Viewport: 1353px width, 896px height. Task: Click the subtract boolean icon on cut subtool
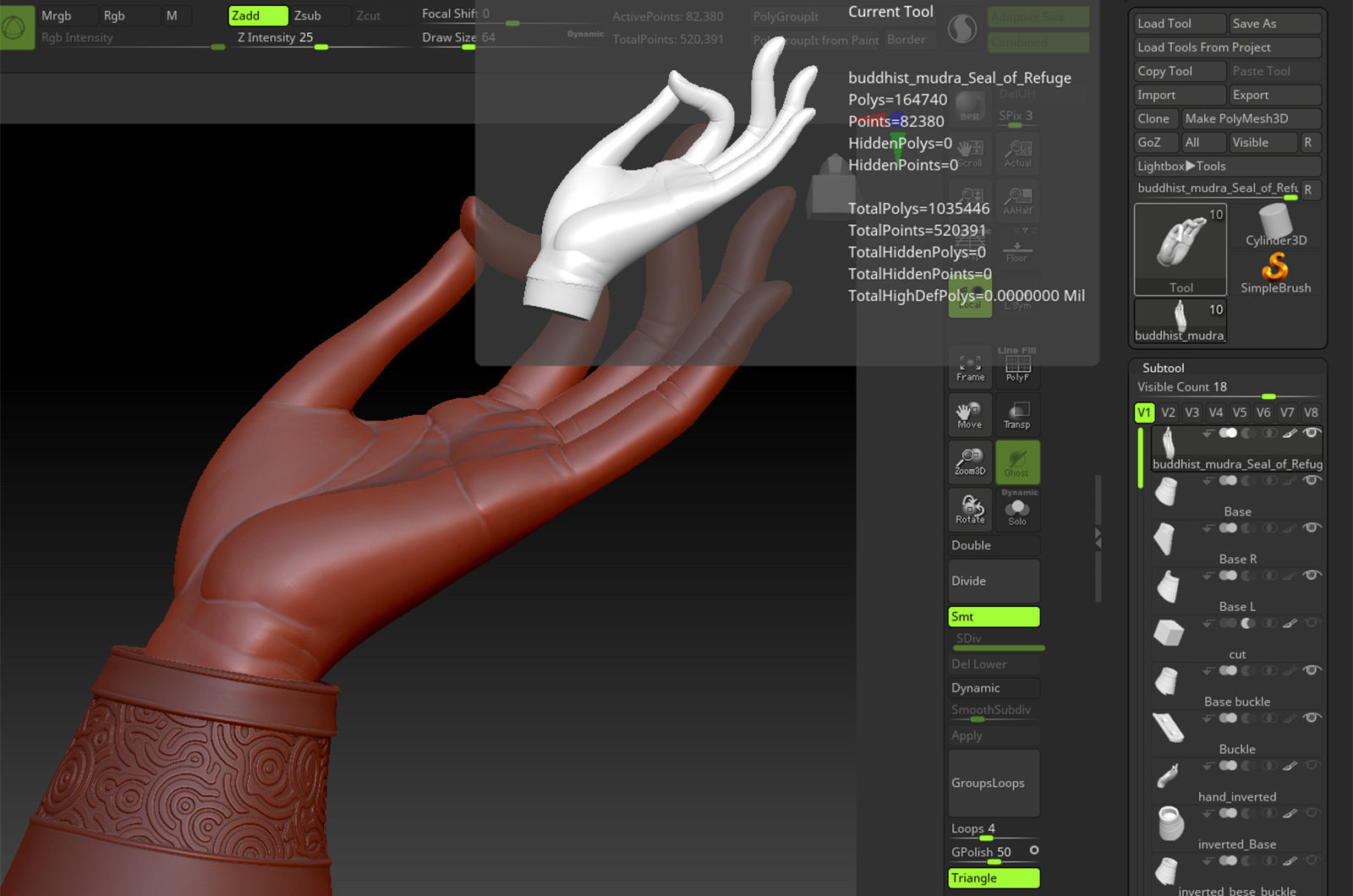[x=1248, y=623]
